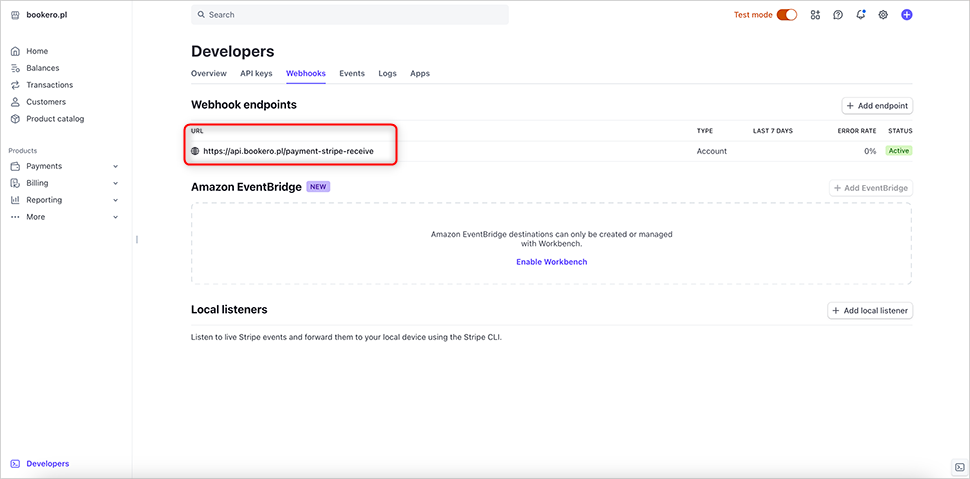970x479 pixels.
Task: Toggle the Test mode switch
Action: 787,15
